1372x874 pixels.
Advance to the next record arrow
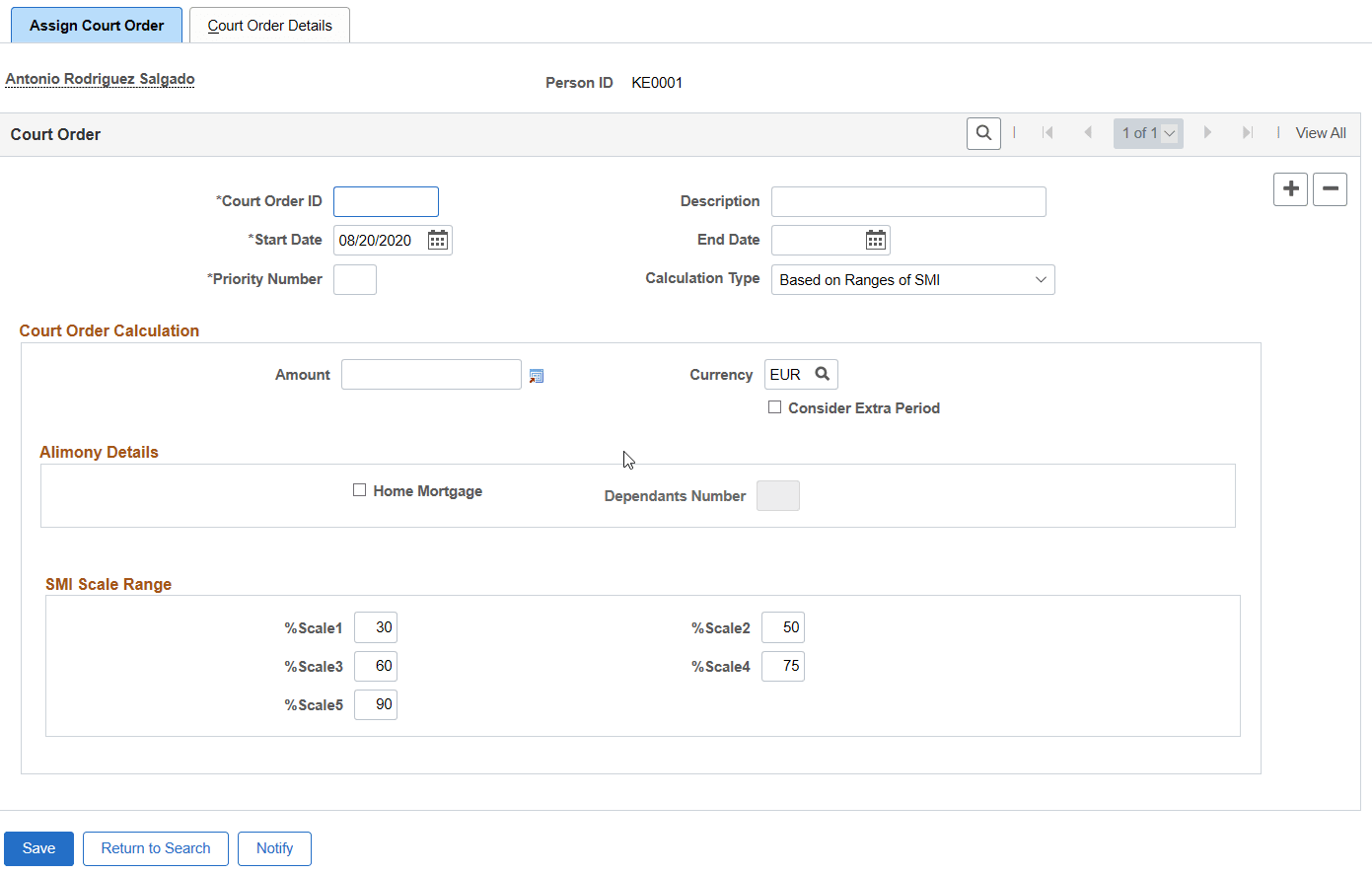point(1208,132)
